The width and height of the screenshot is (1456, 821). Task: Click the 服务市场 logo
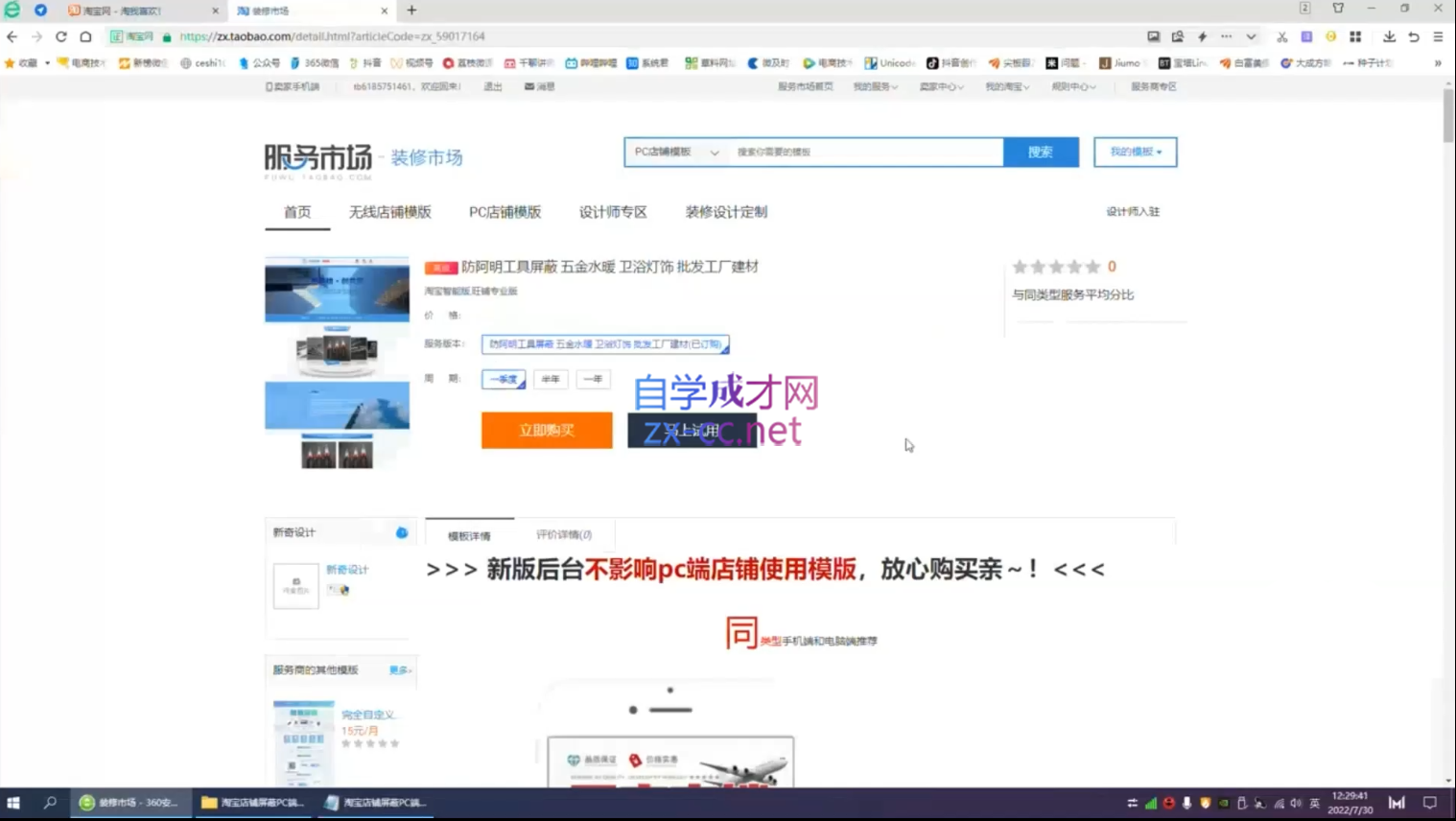[x=317, y=160]
